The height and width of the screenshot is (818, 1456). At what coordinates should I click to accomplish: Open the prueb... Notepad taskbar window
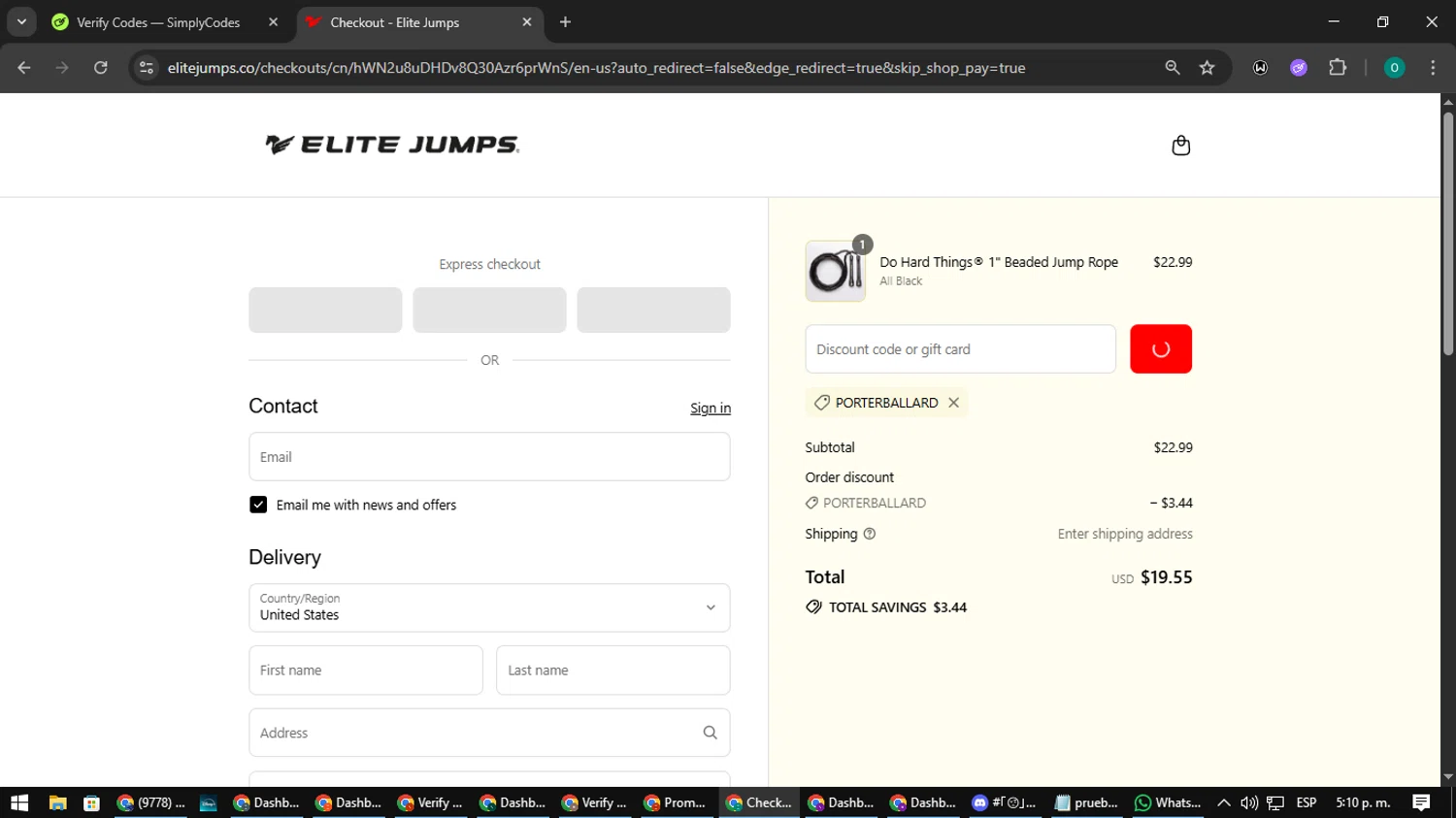(1086, 802)
